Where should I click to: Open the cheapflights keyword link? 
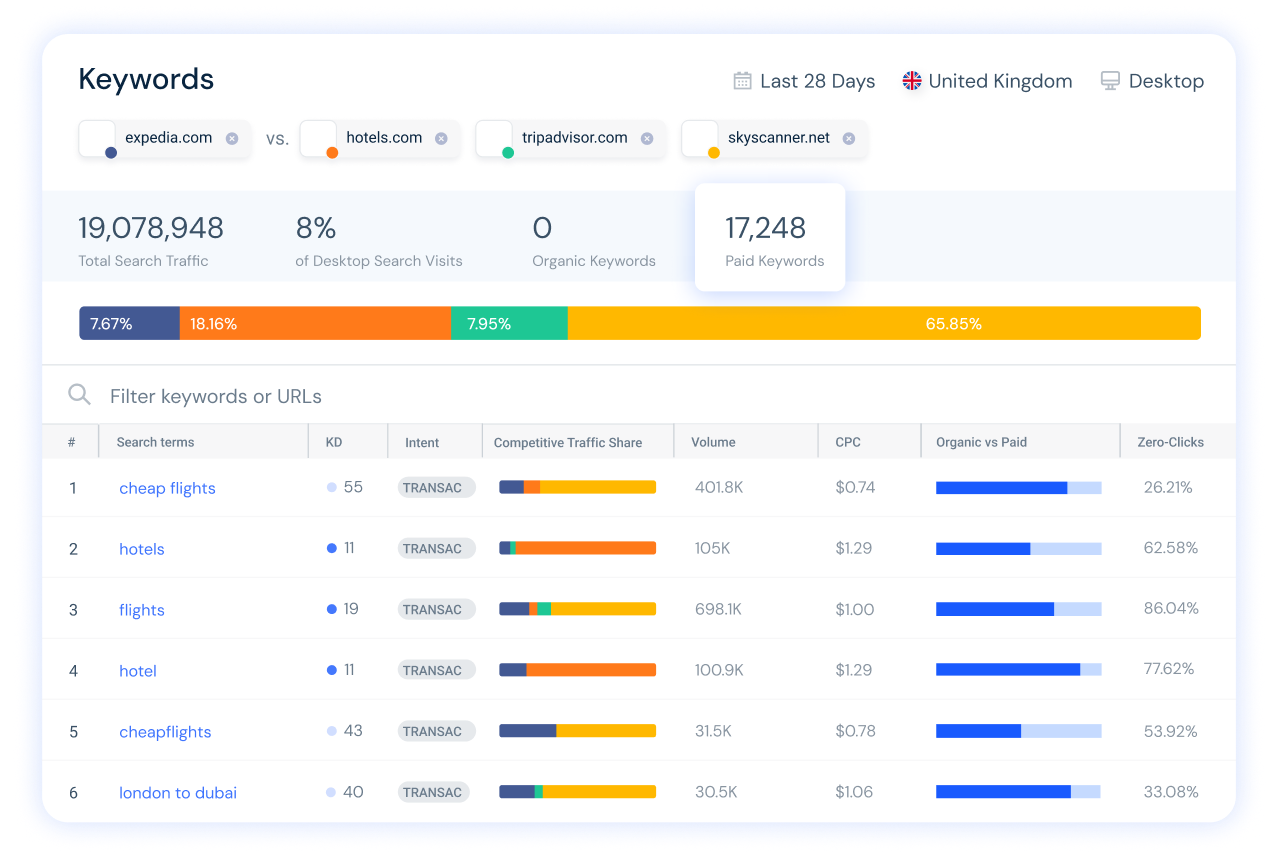coord(165,732)
